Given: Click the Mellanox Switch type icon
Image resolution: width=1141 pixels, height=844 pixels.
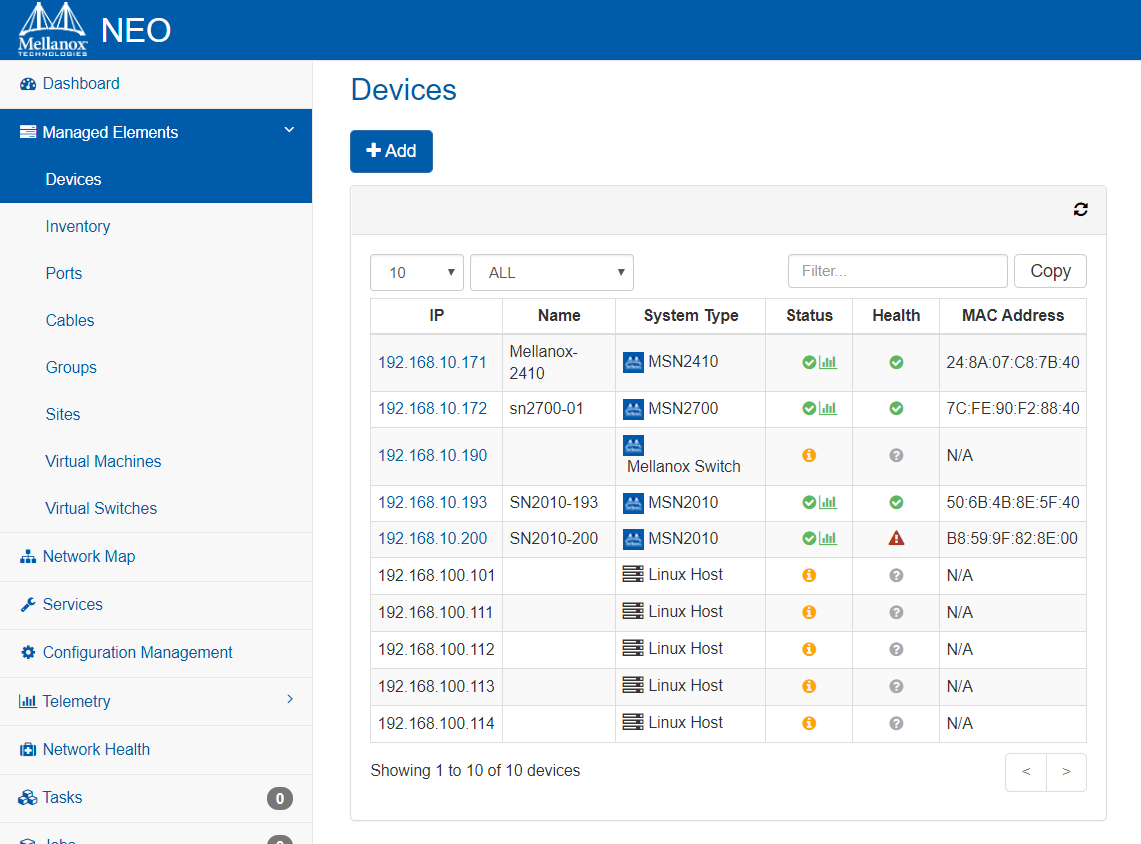Looking at the screenshot, I should 634,445.
